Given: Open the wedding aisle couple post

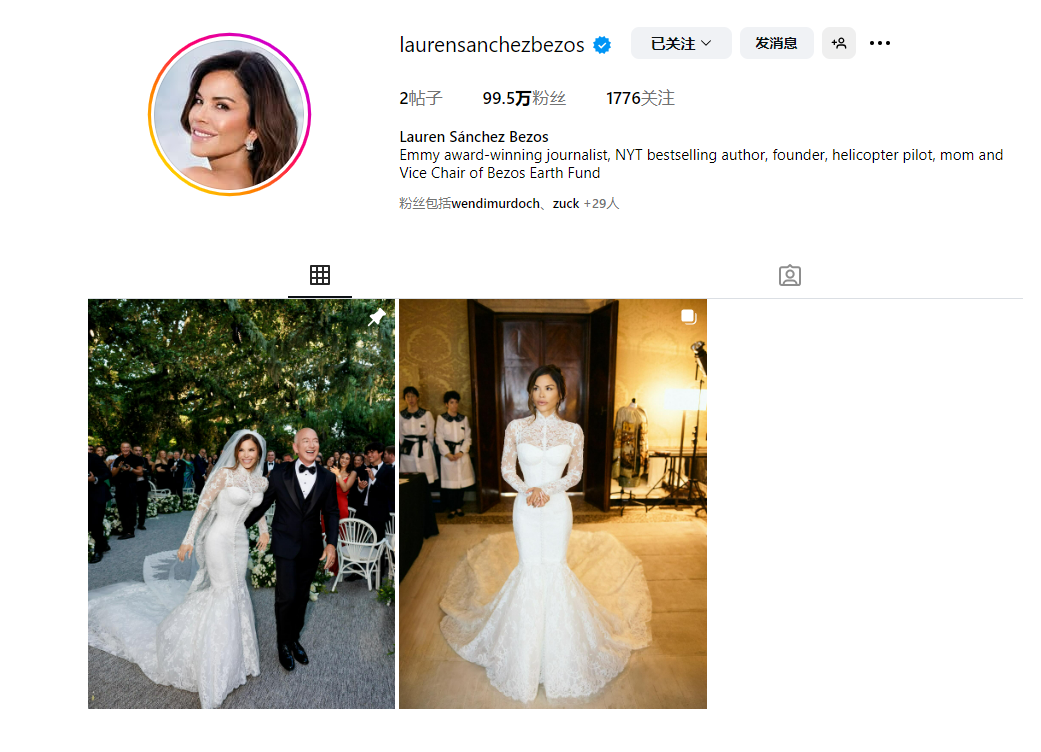Looking at the screenshot, I should tap(241, 504).
